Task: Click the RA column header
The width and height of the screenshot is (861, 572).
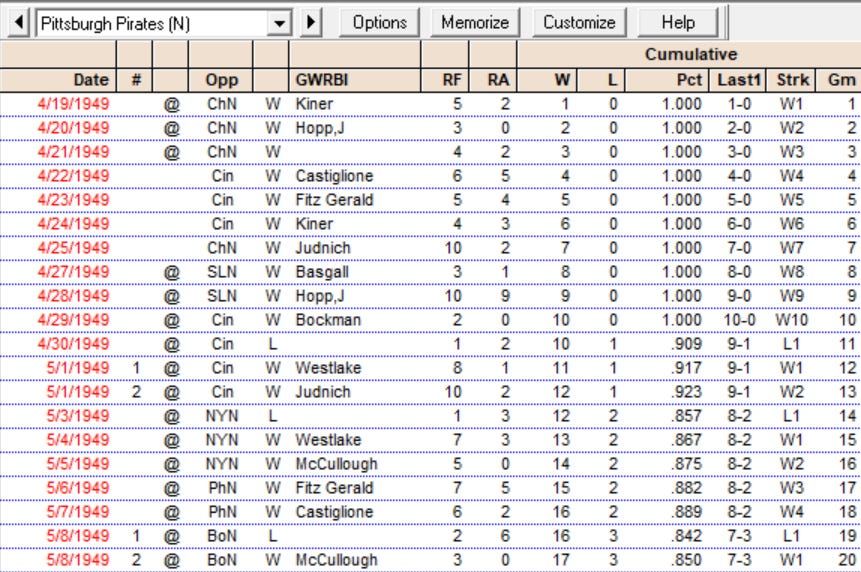Action: pyautogui.click(x=493, y=80)
